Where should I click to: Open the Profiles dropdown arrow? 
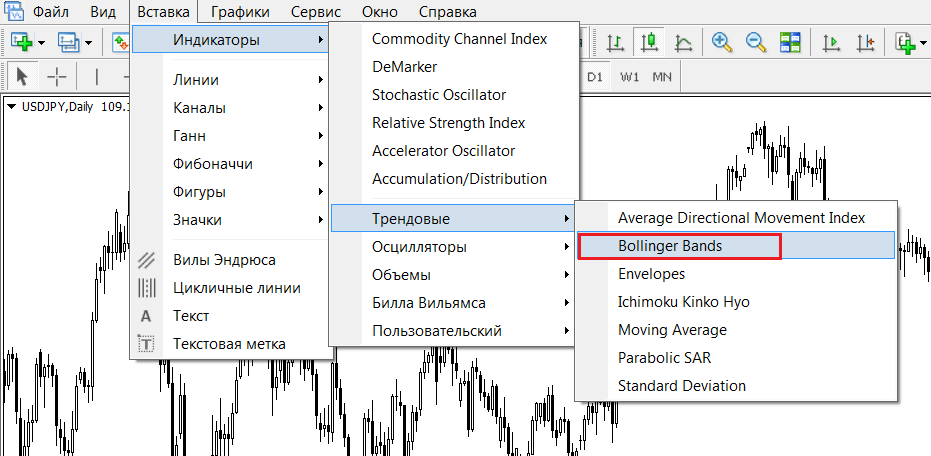click(88, 42)
